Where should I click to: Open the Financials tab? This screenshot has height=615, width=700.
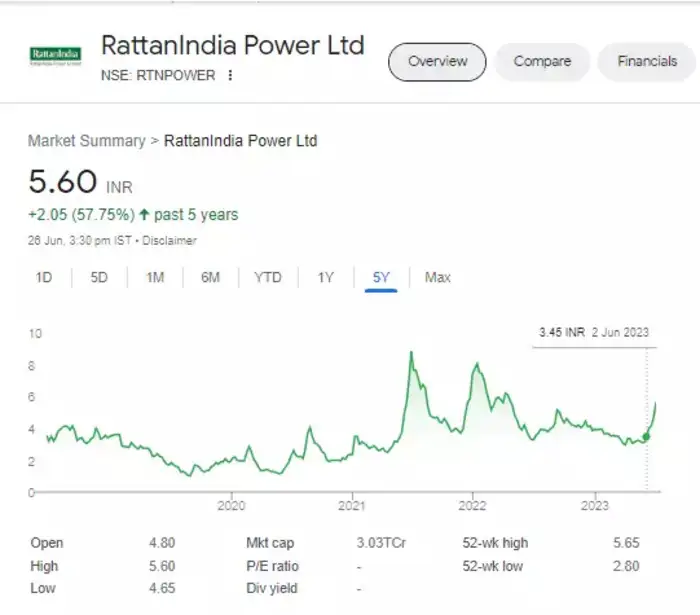point(646,62)
